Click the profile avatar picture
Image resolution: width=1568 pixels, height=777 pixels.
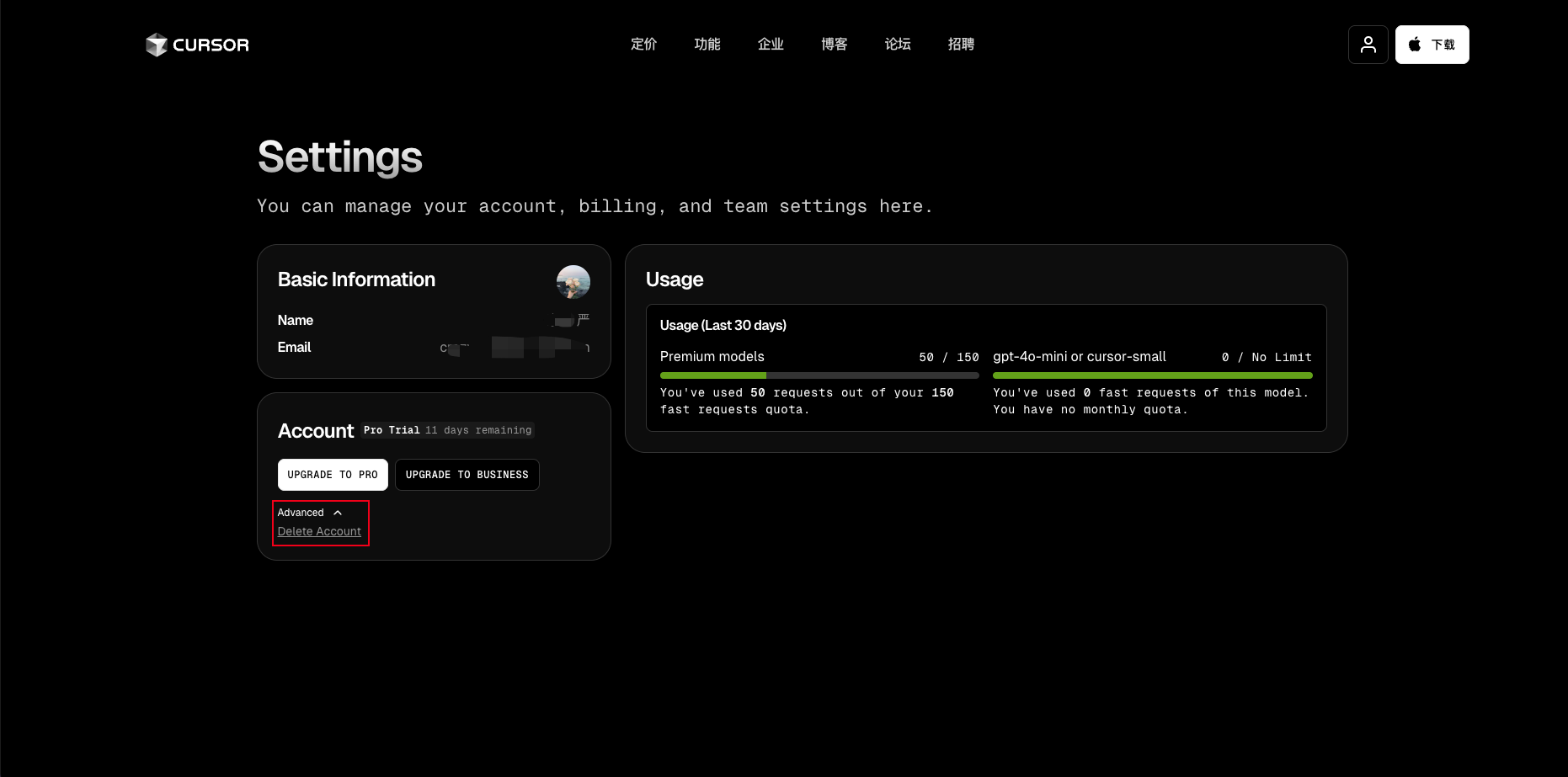[x=573, y=282]
